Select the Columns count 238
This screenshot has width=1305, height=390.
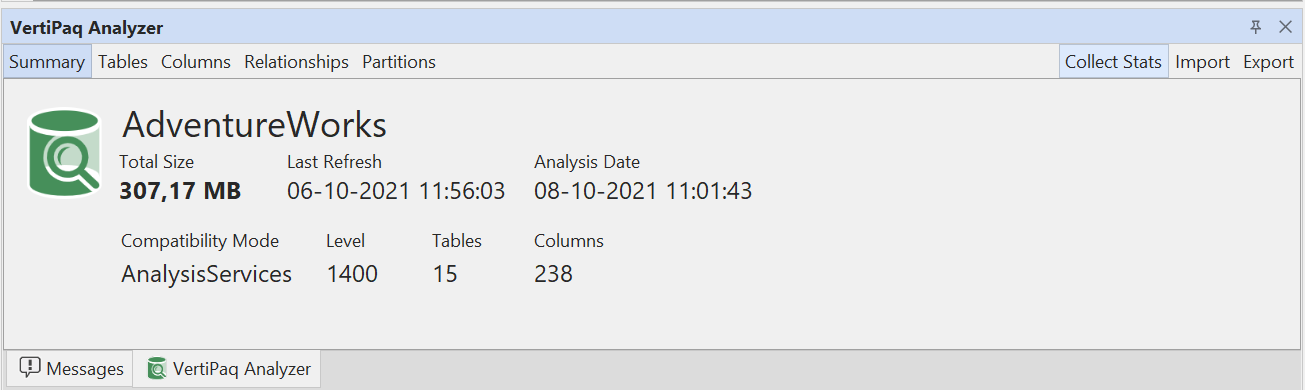pyautogui.click(x=554, y=274)
